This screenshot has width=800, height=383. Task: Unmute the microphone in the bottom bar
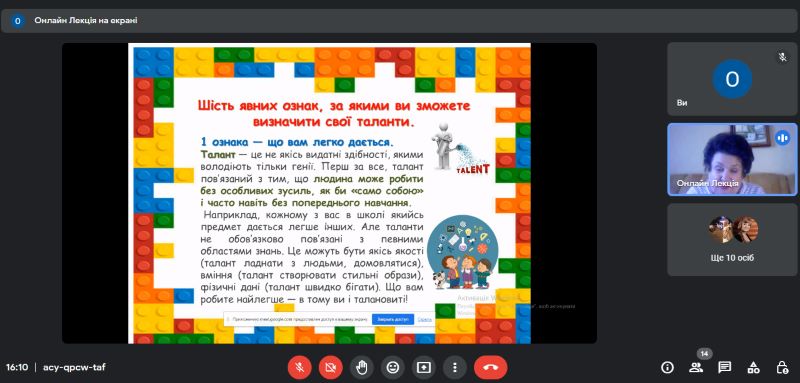point(299,367)
